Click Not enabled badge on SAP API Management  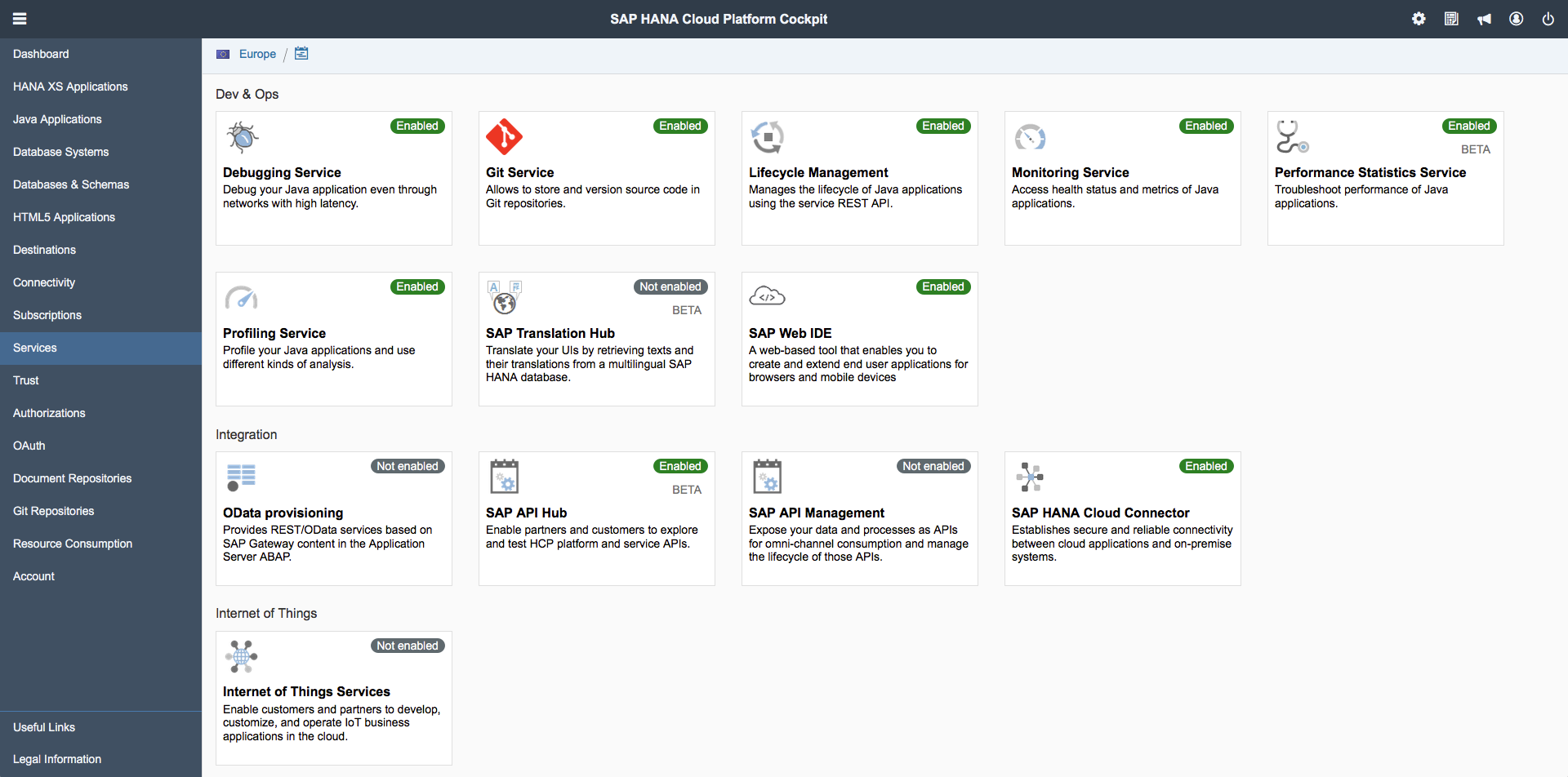pyautogui.click(x=933, y=466)
